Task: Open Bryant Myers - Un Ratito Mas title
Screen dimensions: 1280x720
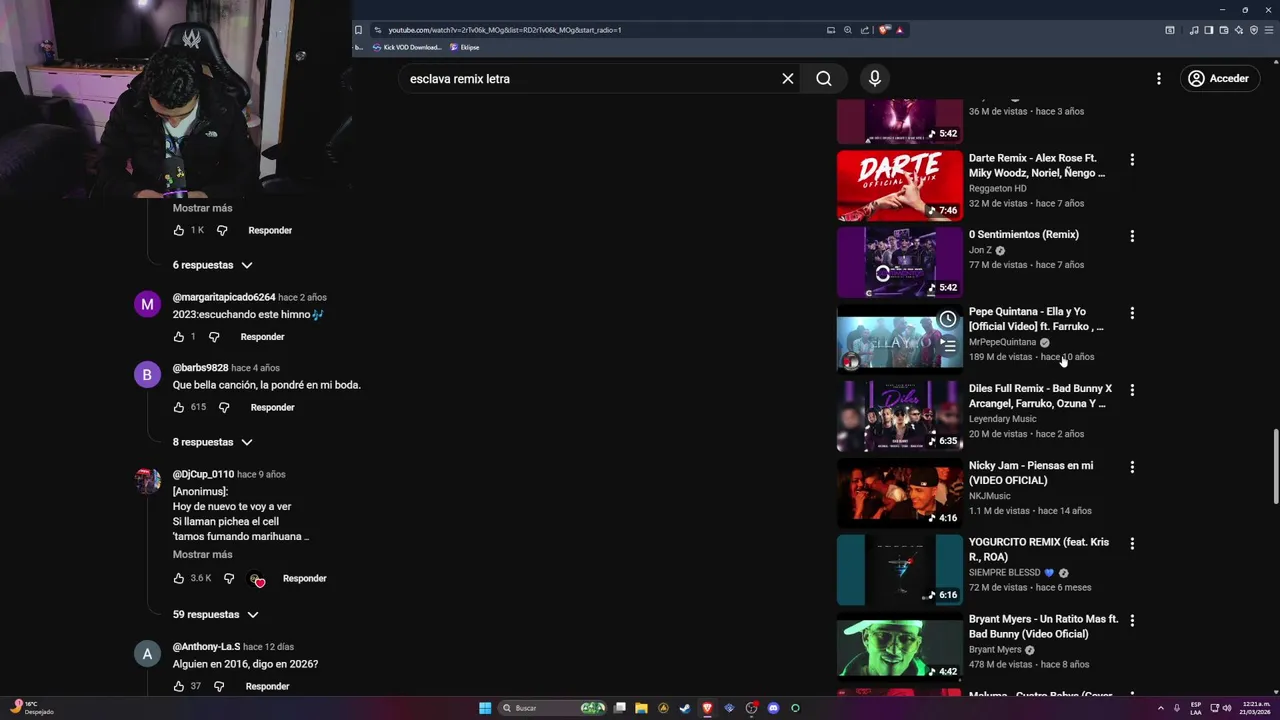Action: click(1043, 626)
